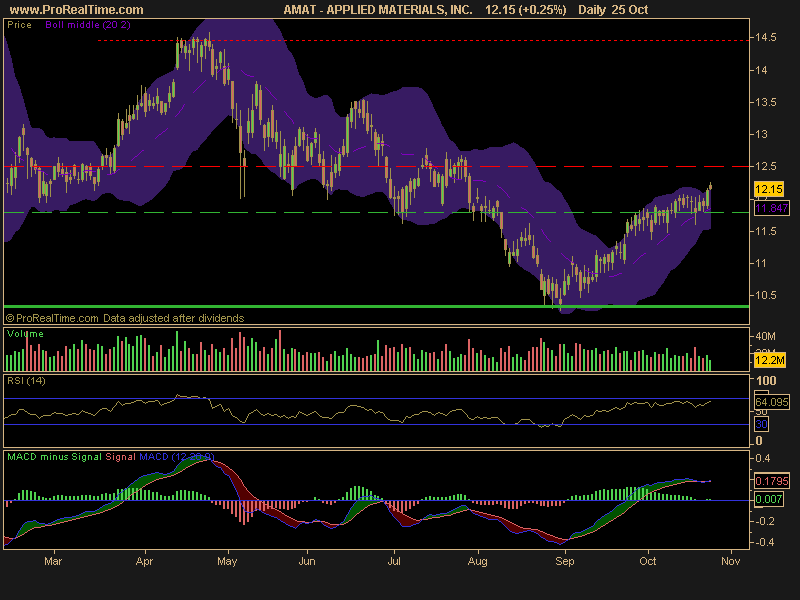Select the Price panel label
Viewport: 800px width, 600px height.
[x=19, y=25]
